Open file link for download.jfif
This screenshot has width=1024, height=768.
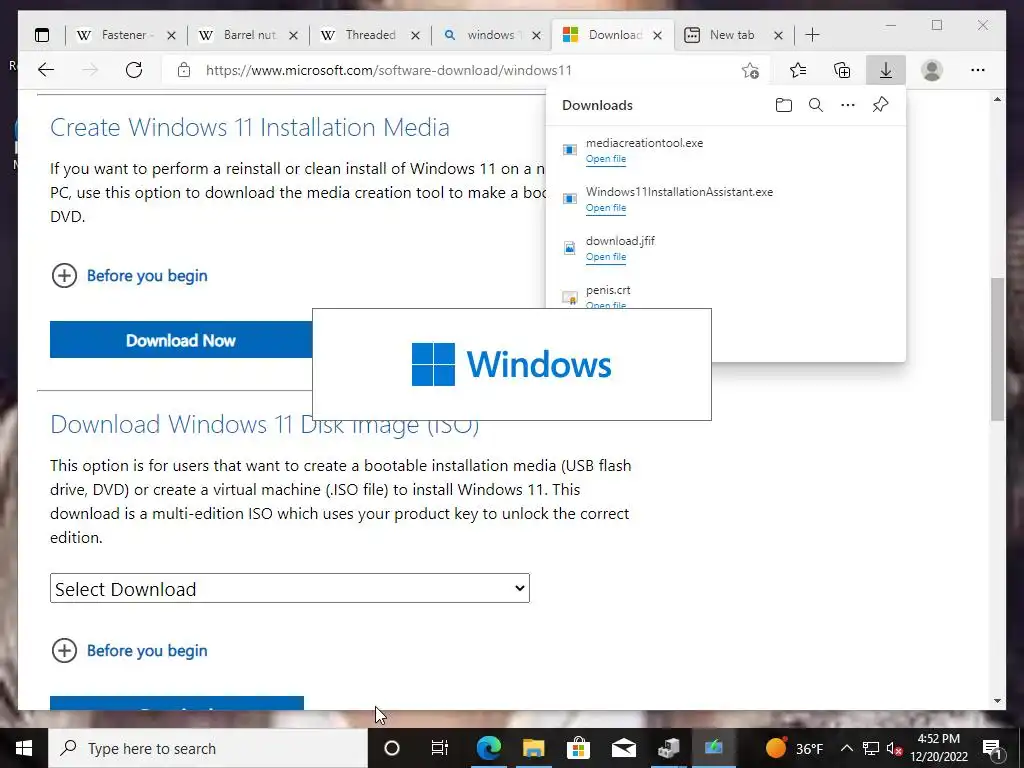point(605,257)
